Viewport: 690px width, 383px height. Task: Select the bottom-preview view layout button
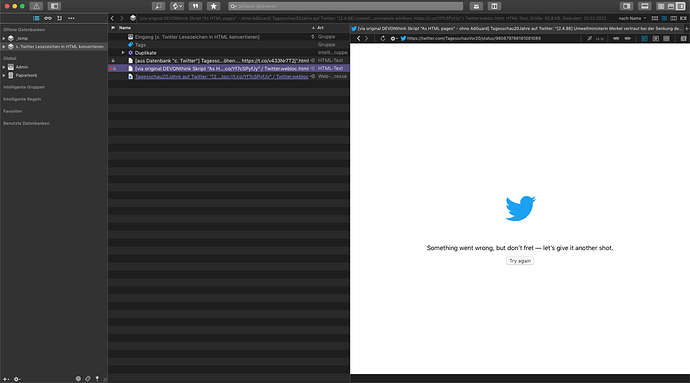671,6
